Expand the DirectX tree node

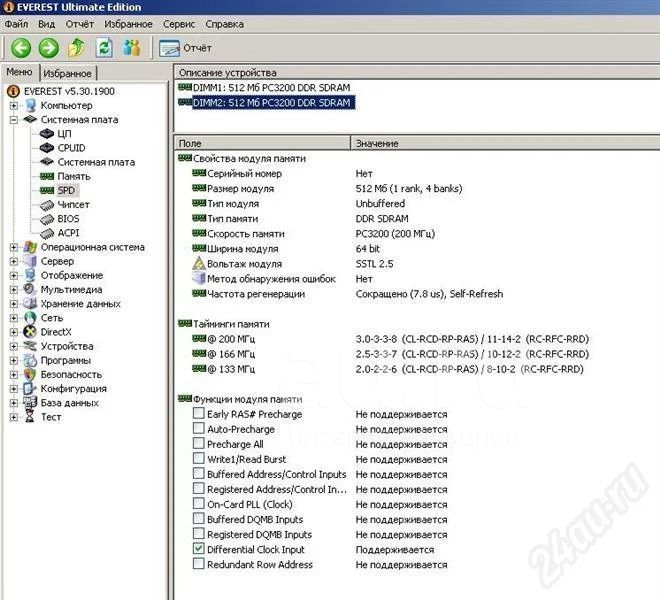point(14,332)
